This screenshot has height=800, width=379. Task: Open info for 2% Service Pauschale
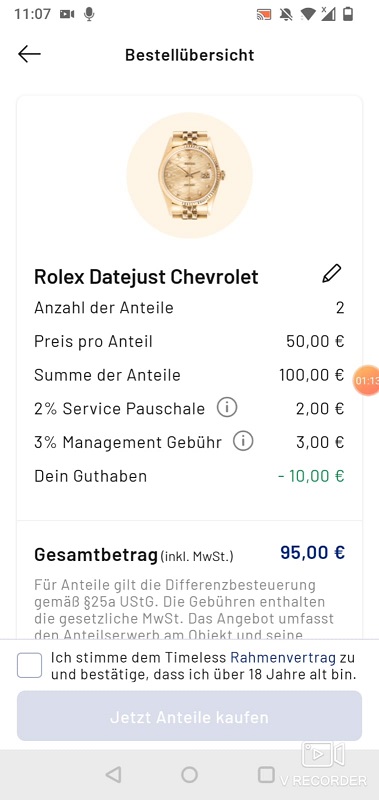click(x=227, y=408)
